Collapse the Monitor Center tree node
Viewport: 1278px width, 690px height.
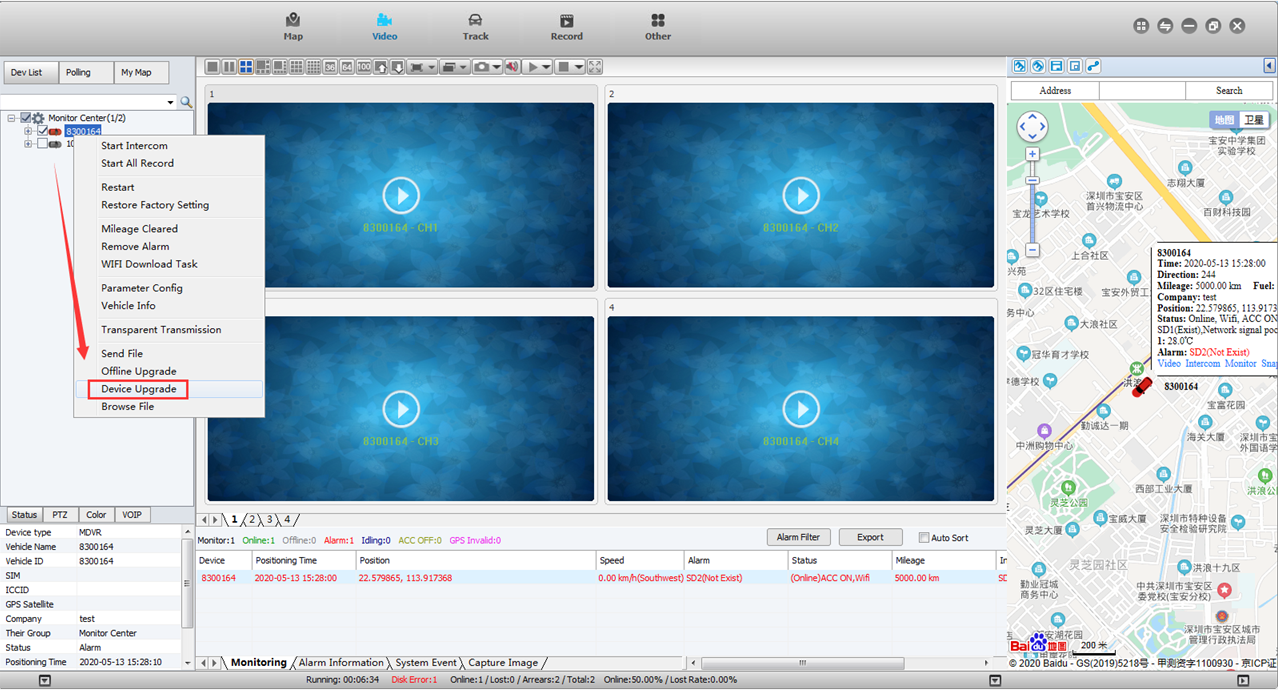(x=11, y=118)
